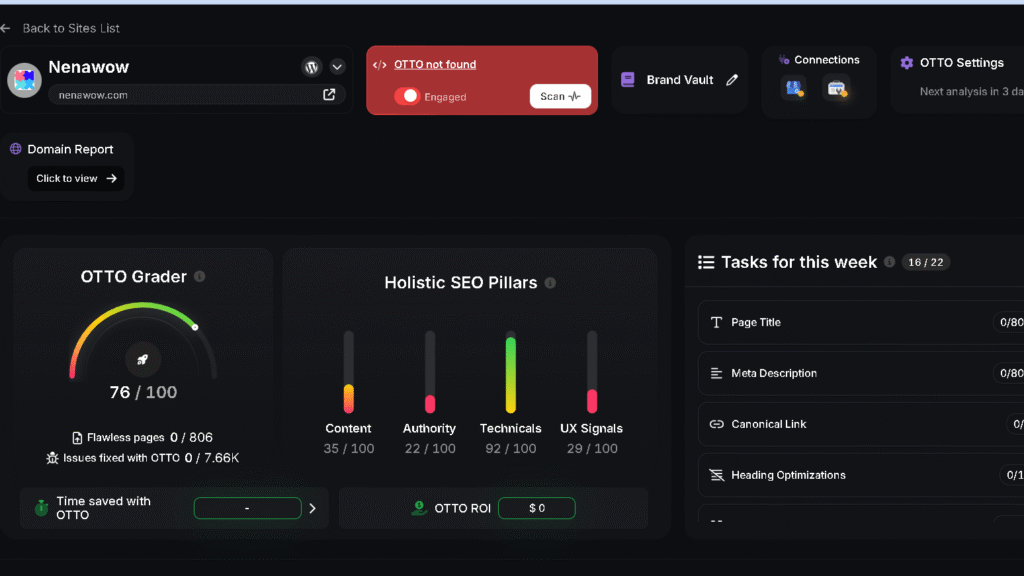Open the second Connections integration icon
This screenshot has height=576, width=1024.
click(x=837, y=88)
